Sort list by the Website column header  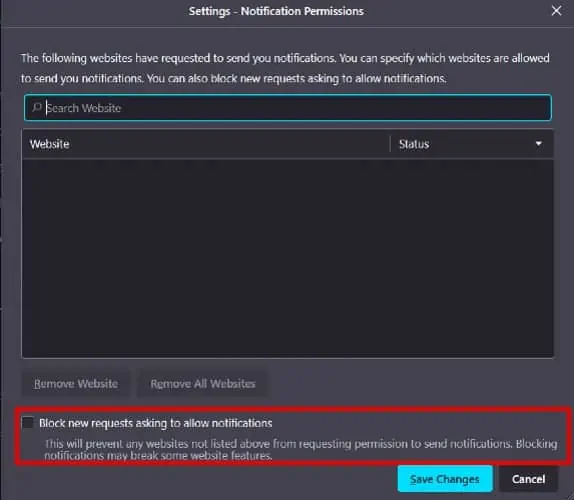[x=206, y=144]
